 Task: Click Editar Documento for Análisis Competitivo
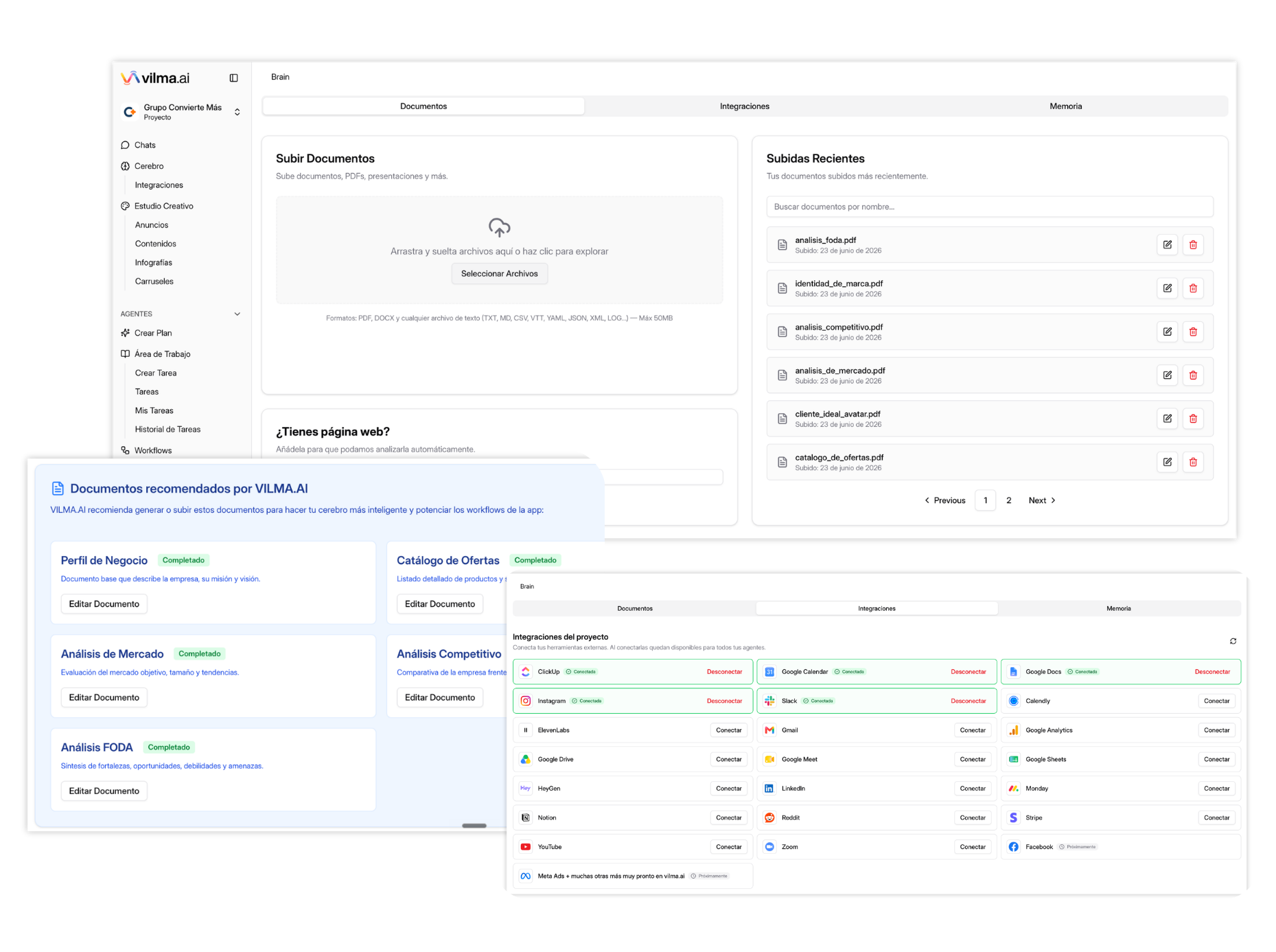tap(440, 697)
